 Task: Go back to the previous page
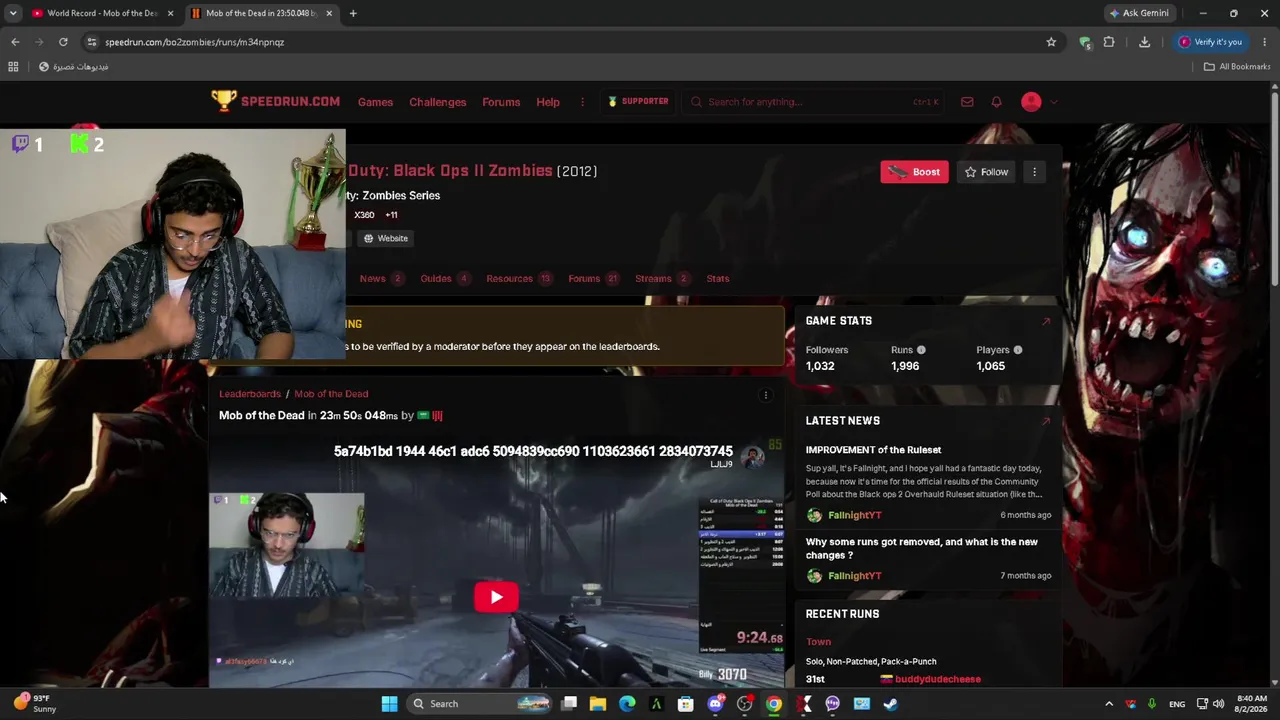[15, 42]
